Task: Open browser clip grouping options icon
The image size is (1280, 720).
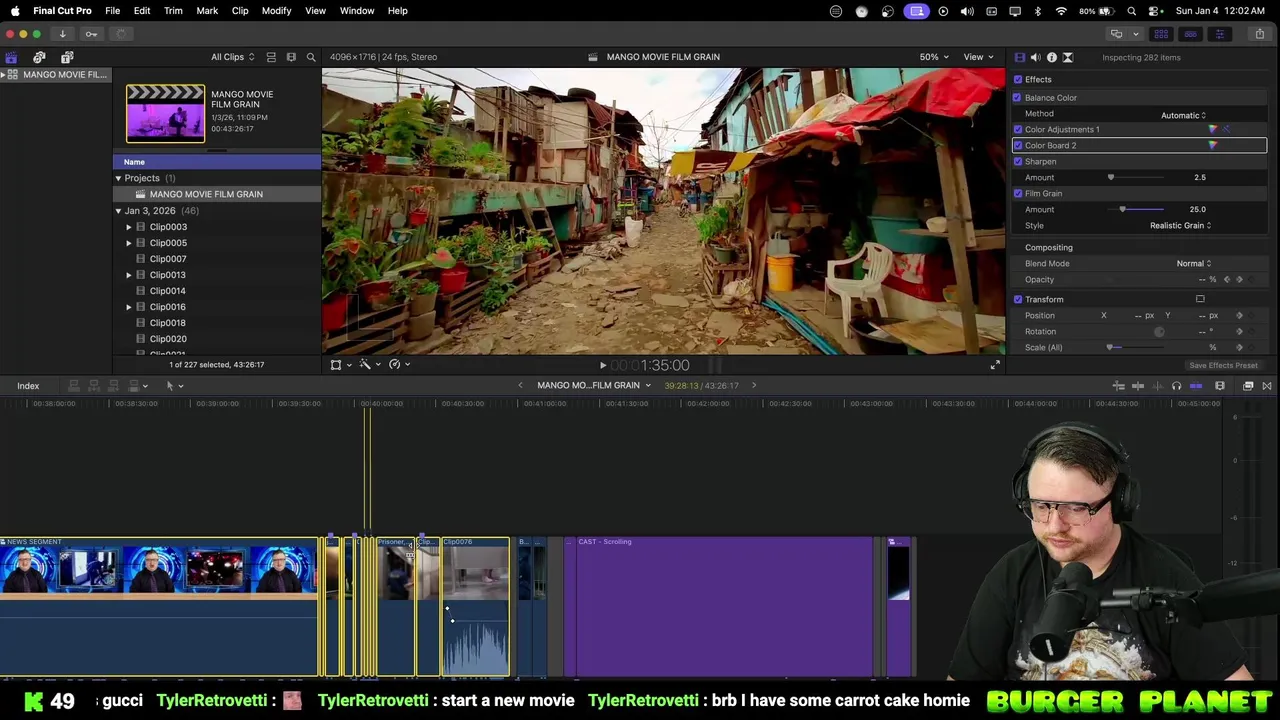Action: click(x=291, y=57)
